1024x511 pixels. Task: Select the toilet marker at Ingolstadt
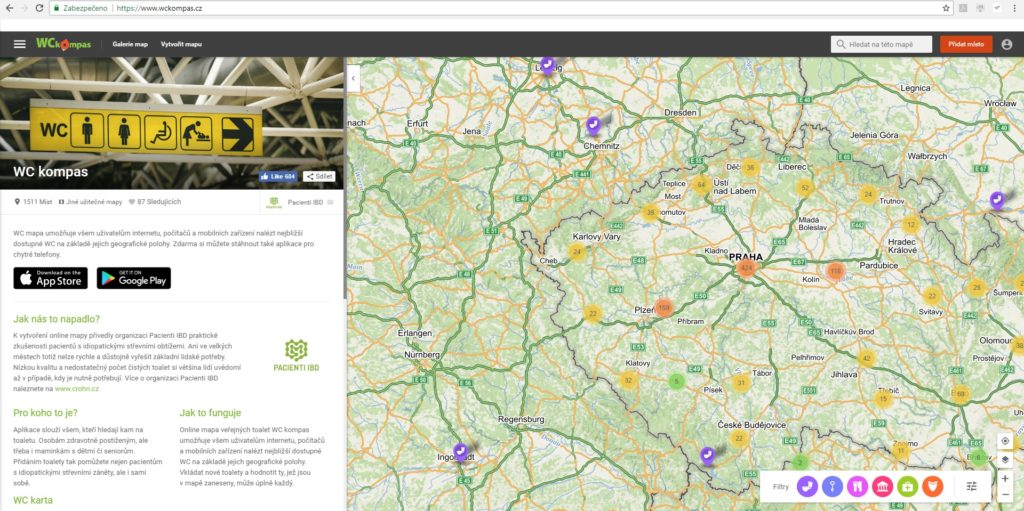460,451
